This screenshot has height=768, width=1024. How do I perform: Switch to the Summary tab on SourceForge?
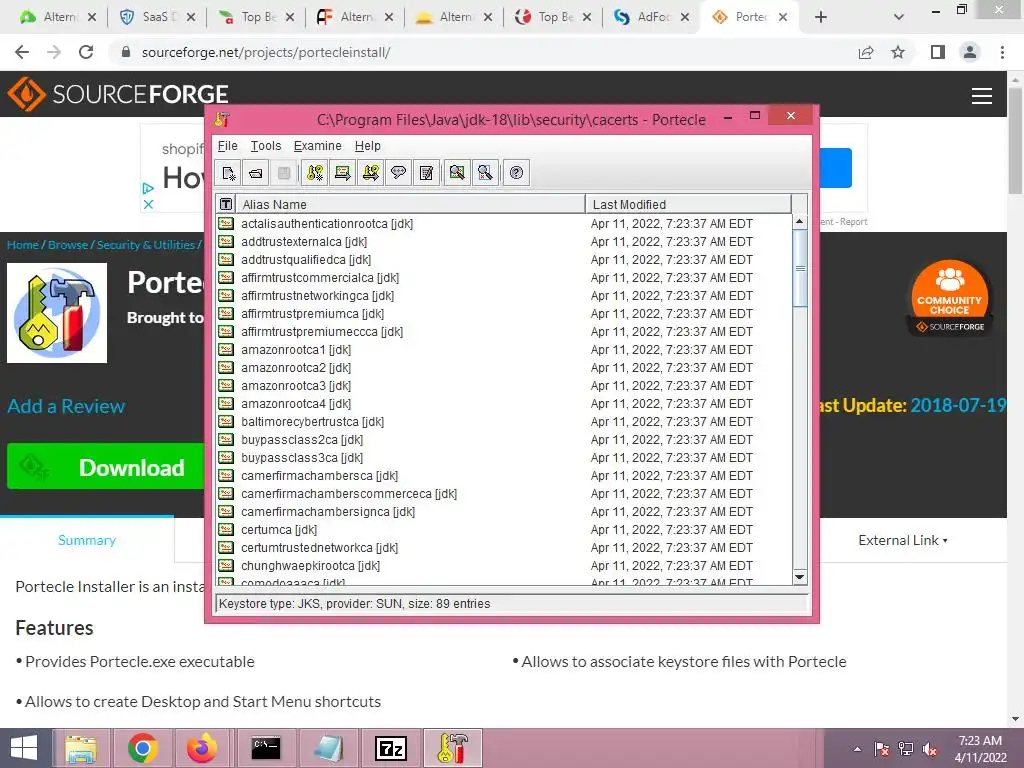[x=87, y=540]
